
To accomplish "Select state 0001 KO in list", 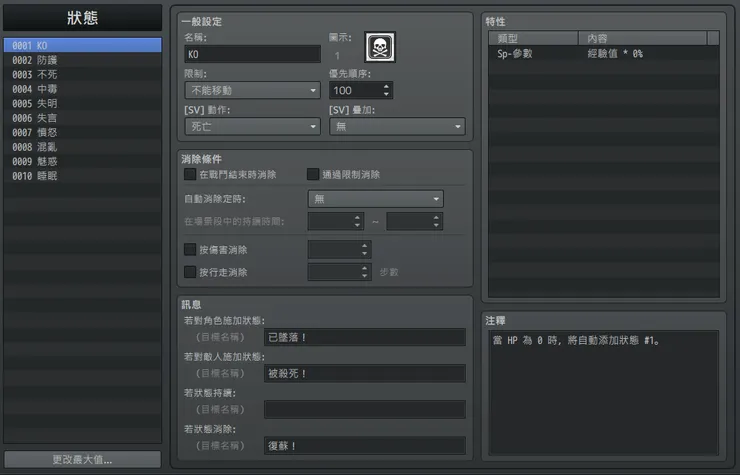I will (x=83, y=45).
